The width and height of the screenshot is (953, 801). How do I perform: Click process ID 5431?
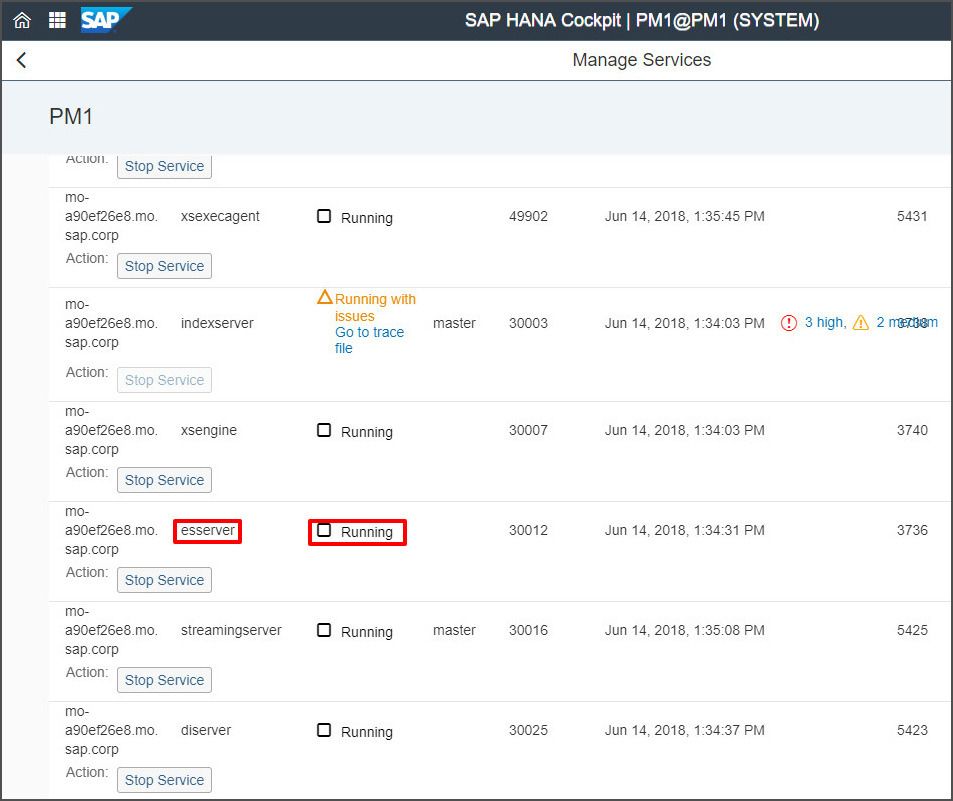912,216
